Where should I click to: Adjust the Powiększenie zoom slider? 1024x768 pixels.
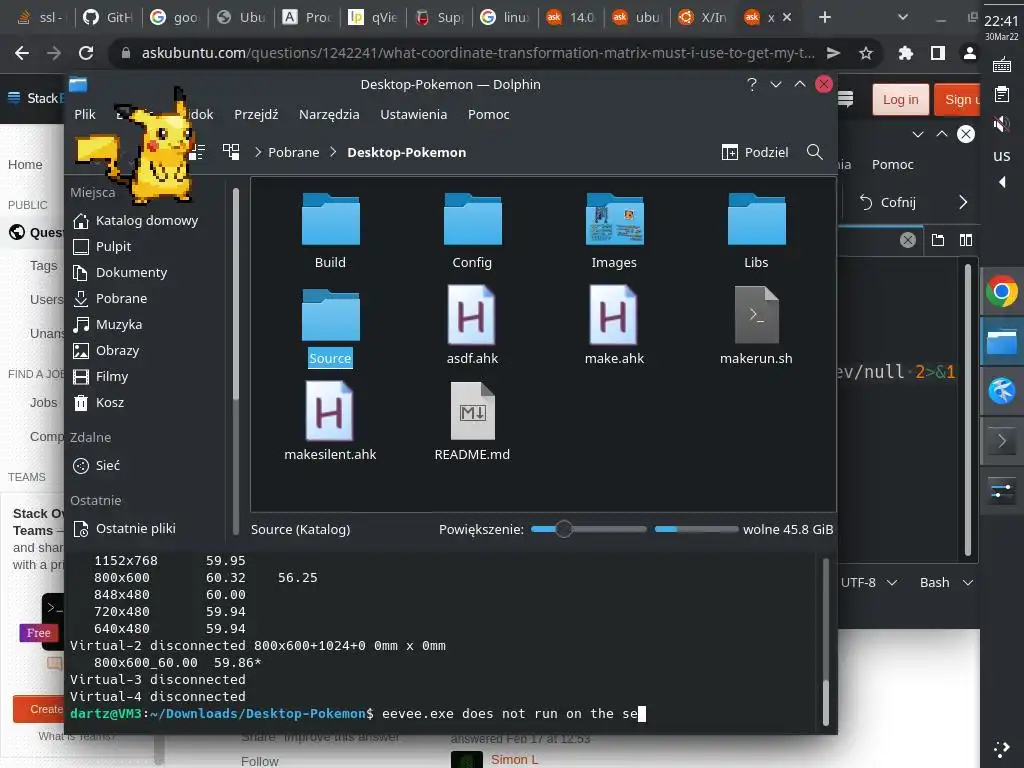coord(588,530)
